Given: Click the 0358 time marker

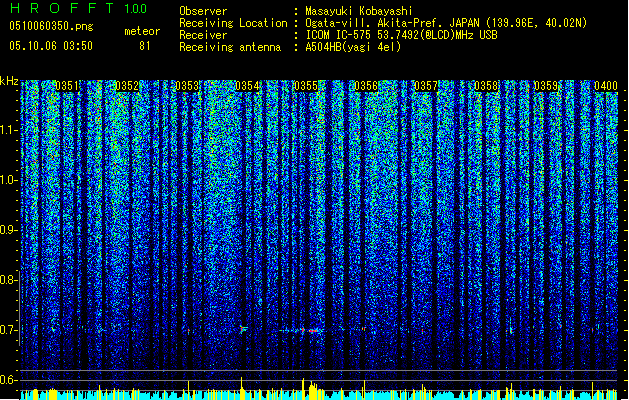Looking at the screenshot, I should click(x=486, y=86).
